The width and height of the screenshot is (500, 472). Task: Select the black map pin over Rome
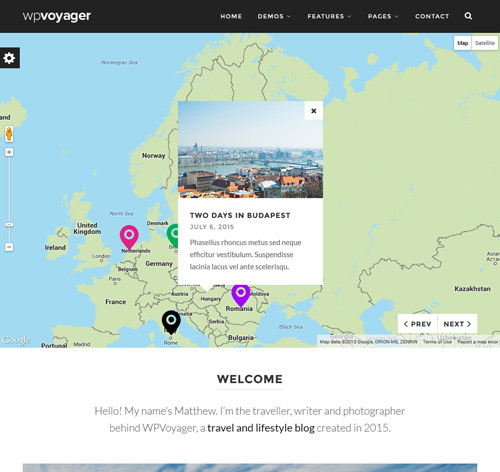click(x=171, y=322)
